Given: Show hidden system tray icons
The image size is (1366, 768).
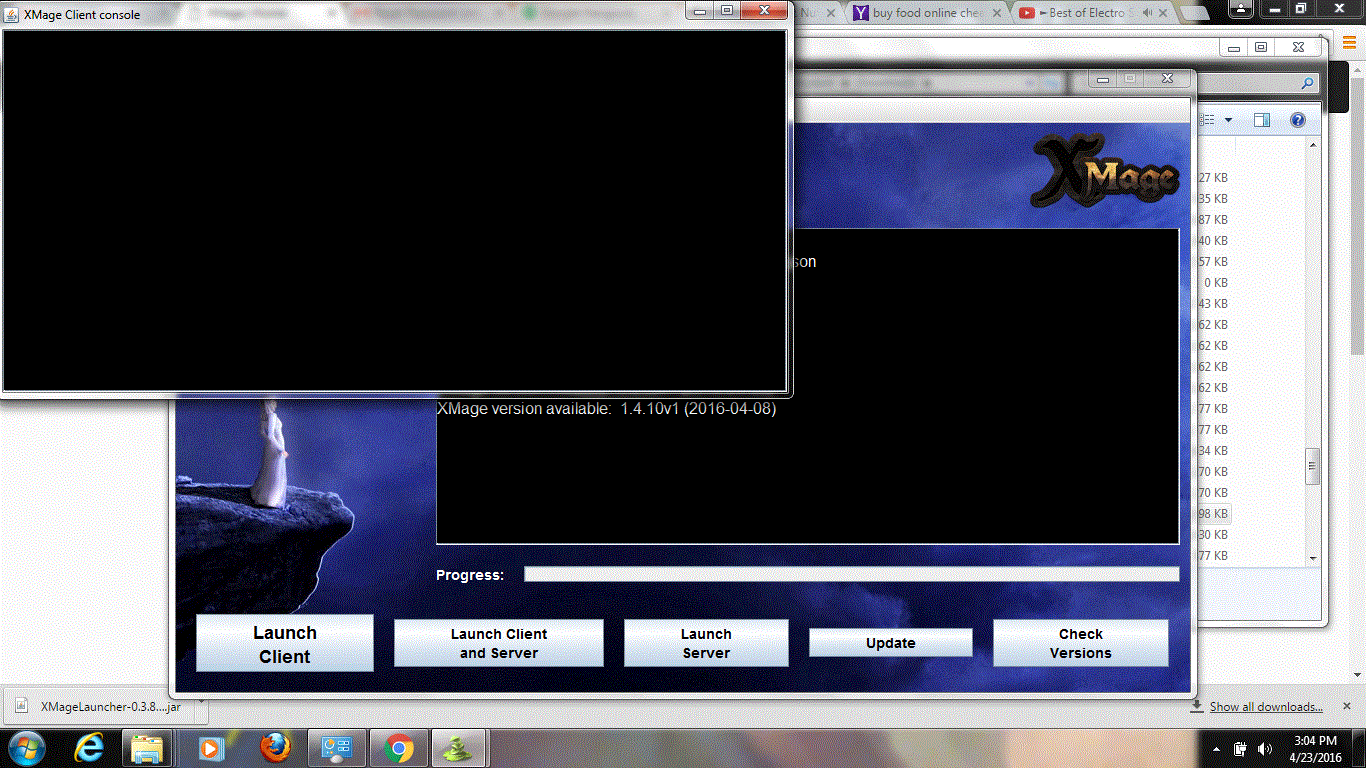Looking at the screenshot, I should (x=1217, y=748).
